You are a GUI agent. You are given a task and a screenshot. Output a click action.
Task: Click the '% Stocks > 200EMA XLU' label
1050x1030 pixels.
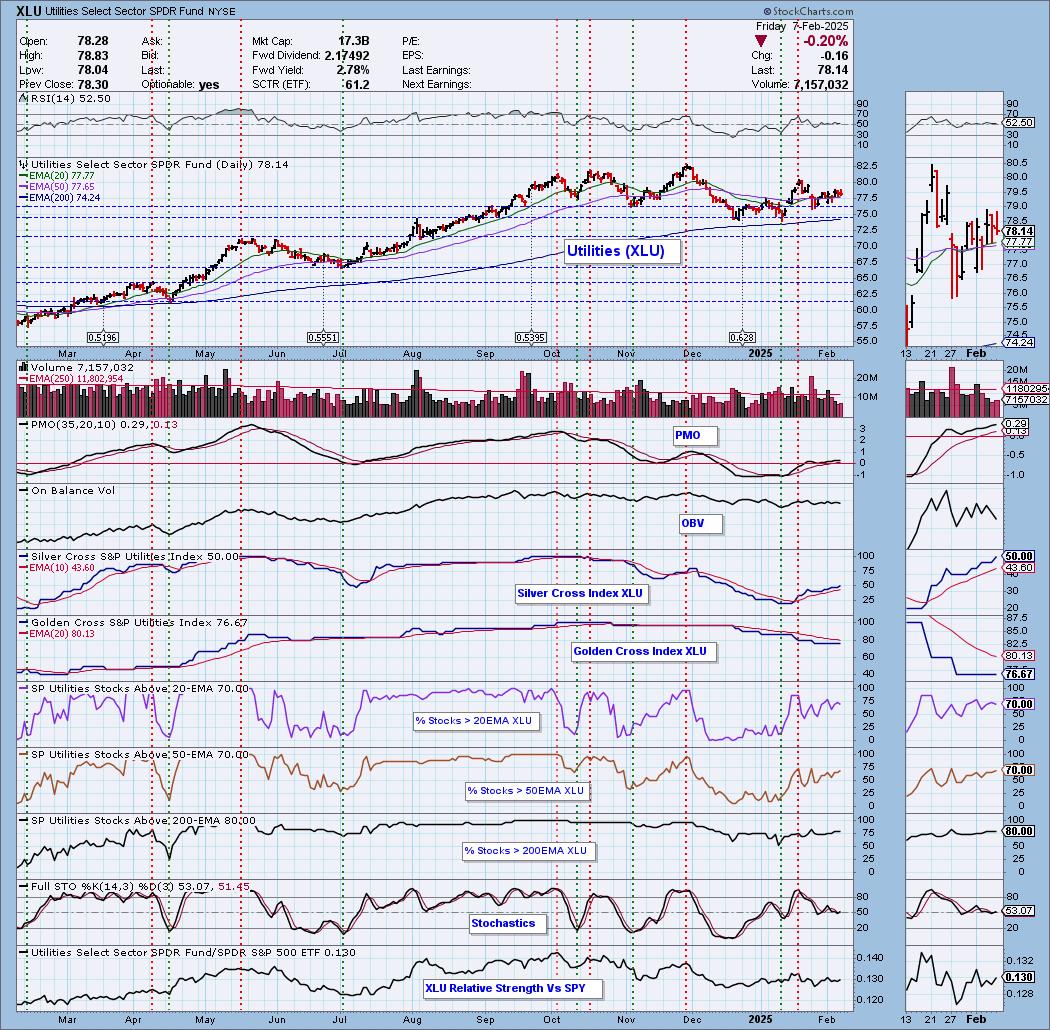(526, 851)
